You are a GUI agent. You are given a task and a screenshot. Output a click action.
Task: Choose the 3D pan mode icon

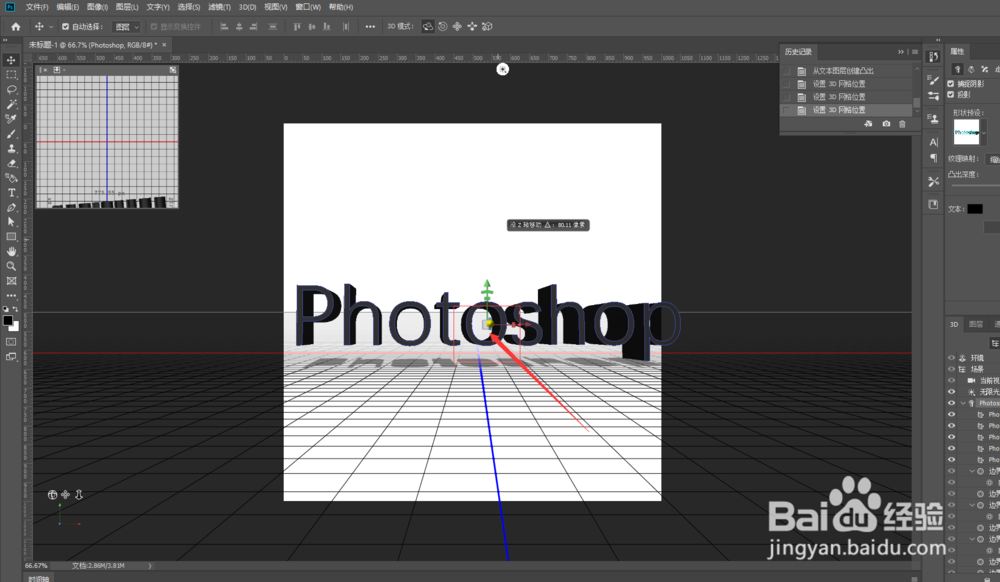(x=457, y=27)
